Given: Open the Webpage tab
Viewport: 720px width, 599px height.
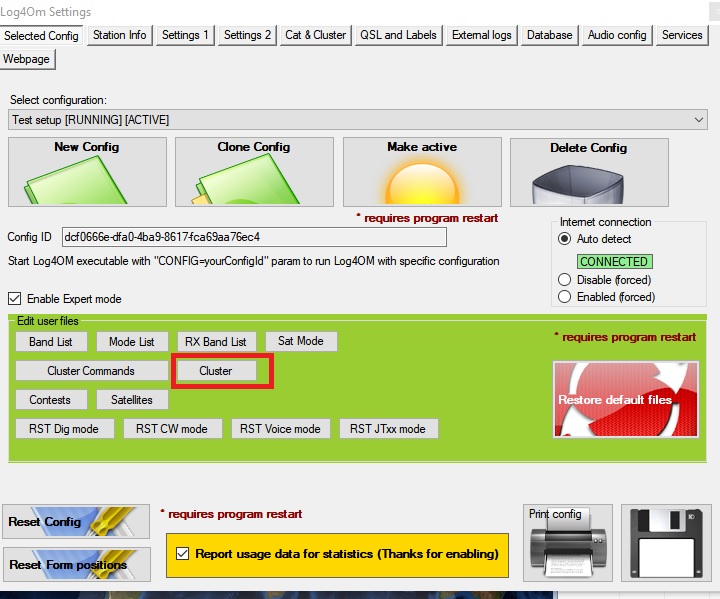Looking at the screenshot, I should [x=27, y=59].
